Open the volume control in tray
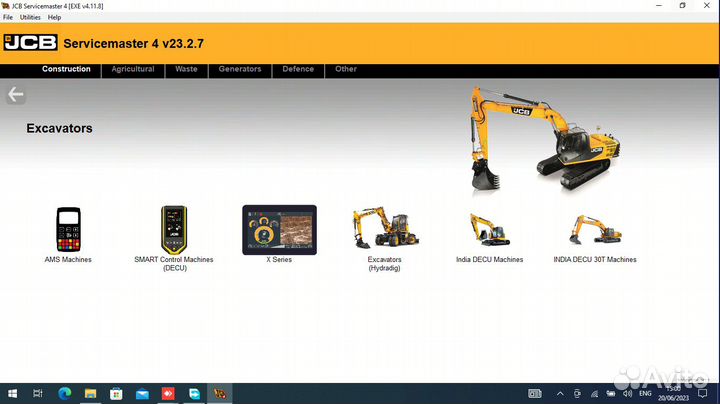The width and height of the screenshot is (720, 404). (x=628, y=393)
